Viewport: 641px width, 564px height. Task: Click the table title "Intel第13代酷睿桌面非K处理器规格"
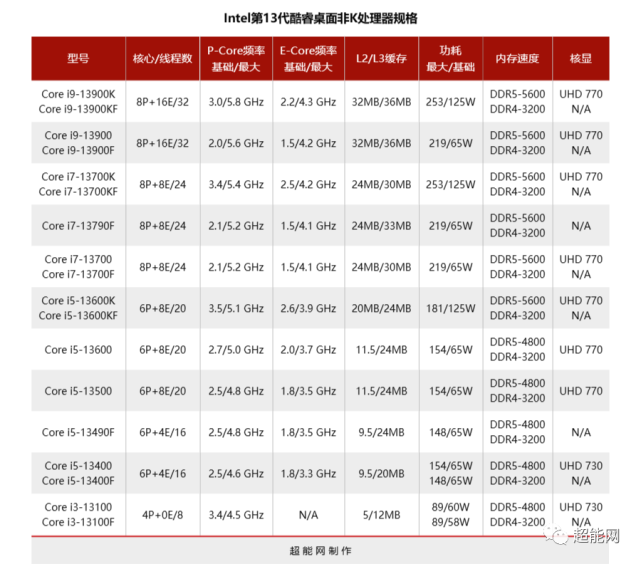[x=320, y=18]
